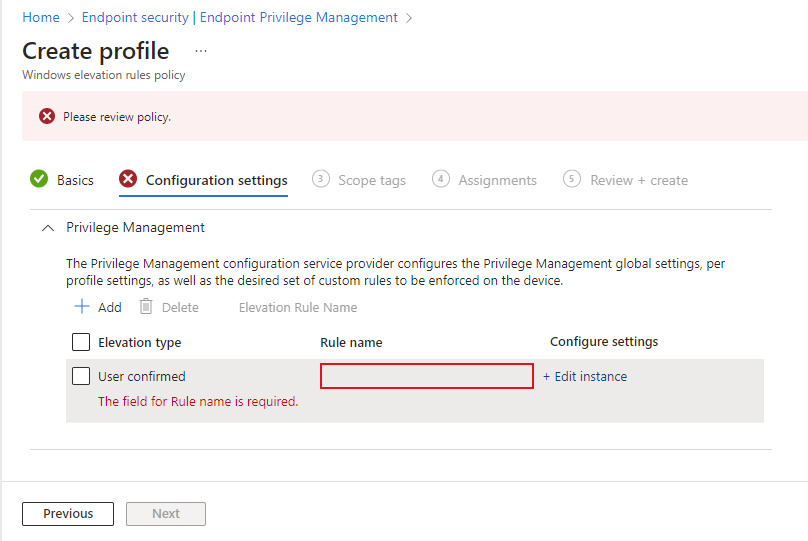This screenshot has width=808, height=541.
Task: Click the chevron after Endpoint Privilege Management
Action: (409, 18)
